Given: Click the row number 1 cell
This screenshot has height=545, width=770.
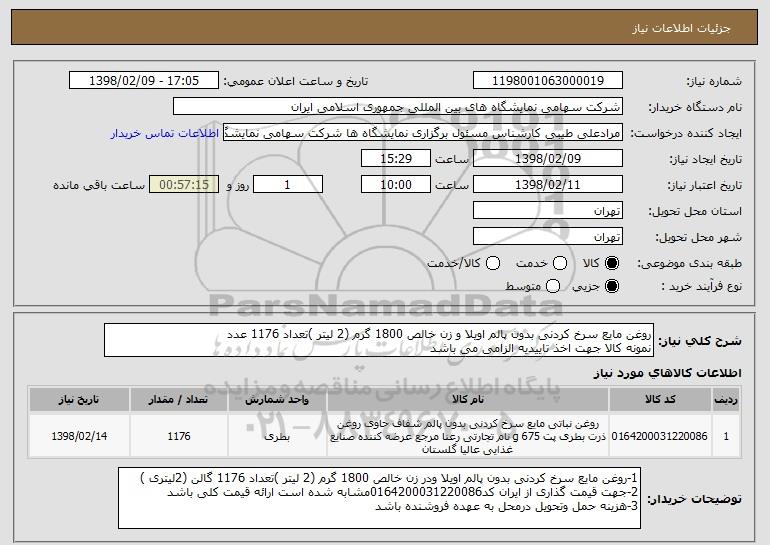Looking at the screenshot, I should click(x=726, y=436).
